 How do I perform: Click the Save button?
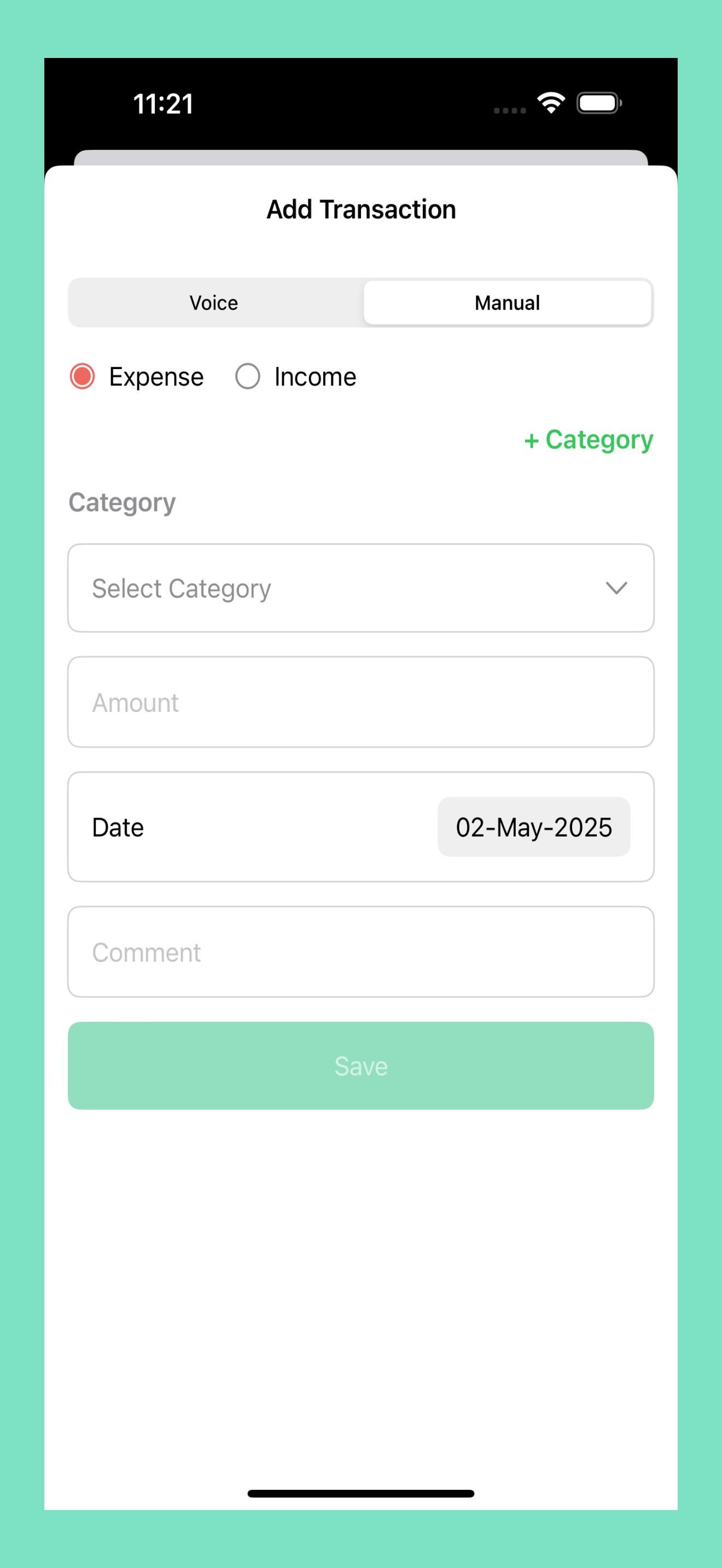point(361,1066)
